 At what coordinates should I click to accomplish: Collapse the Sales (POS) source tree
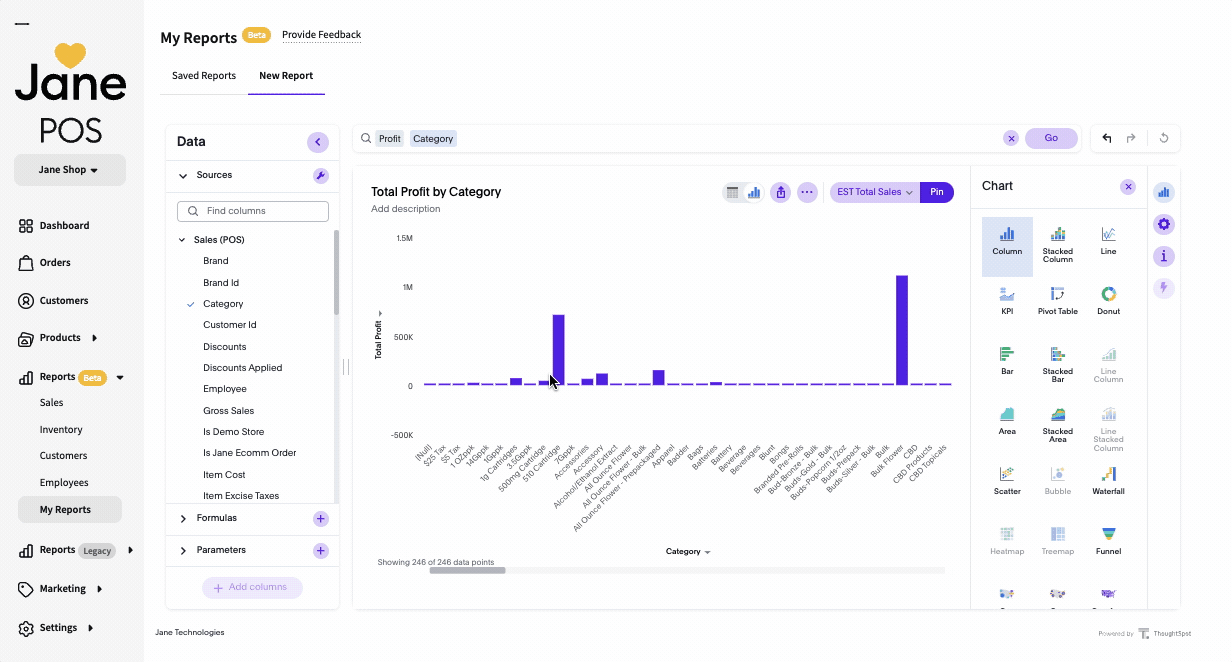tap(182, 240)
